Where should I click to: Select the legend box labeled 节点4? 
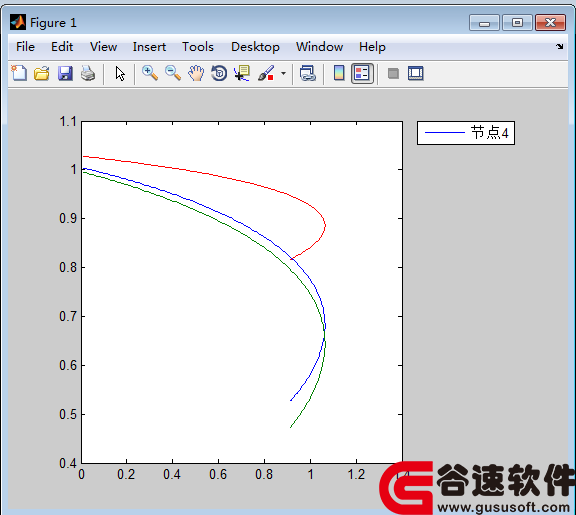tap(465, 133)
